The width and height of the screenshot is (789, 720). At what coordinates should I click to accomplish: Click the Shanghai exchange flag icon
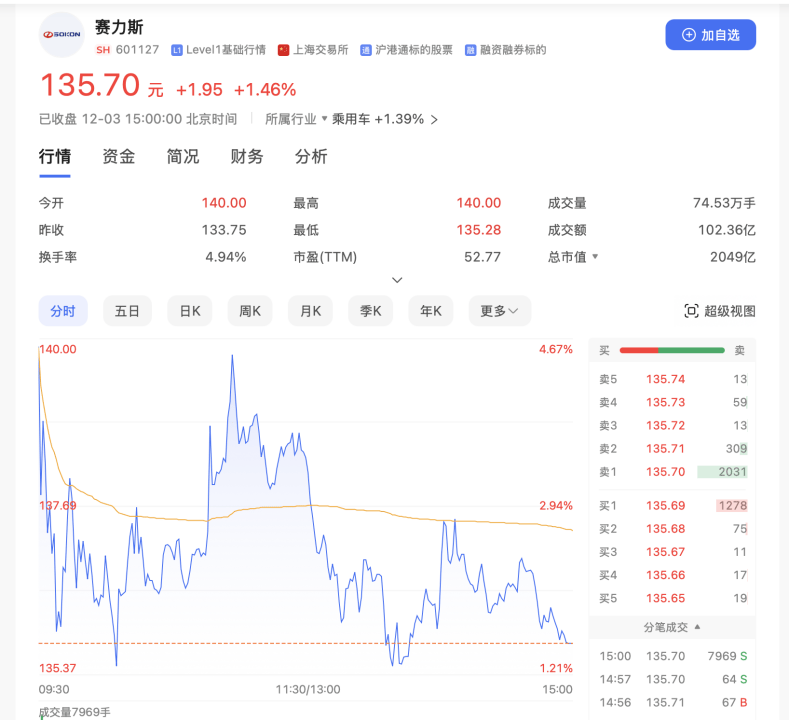[283, 50]
